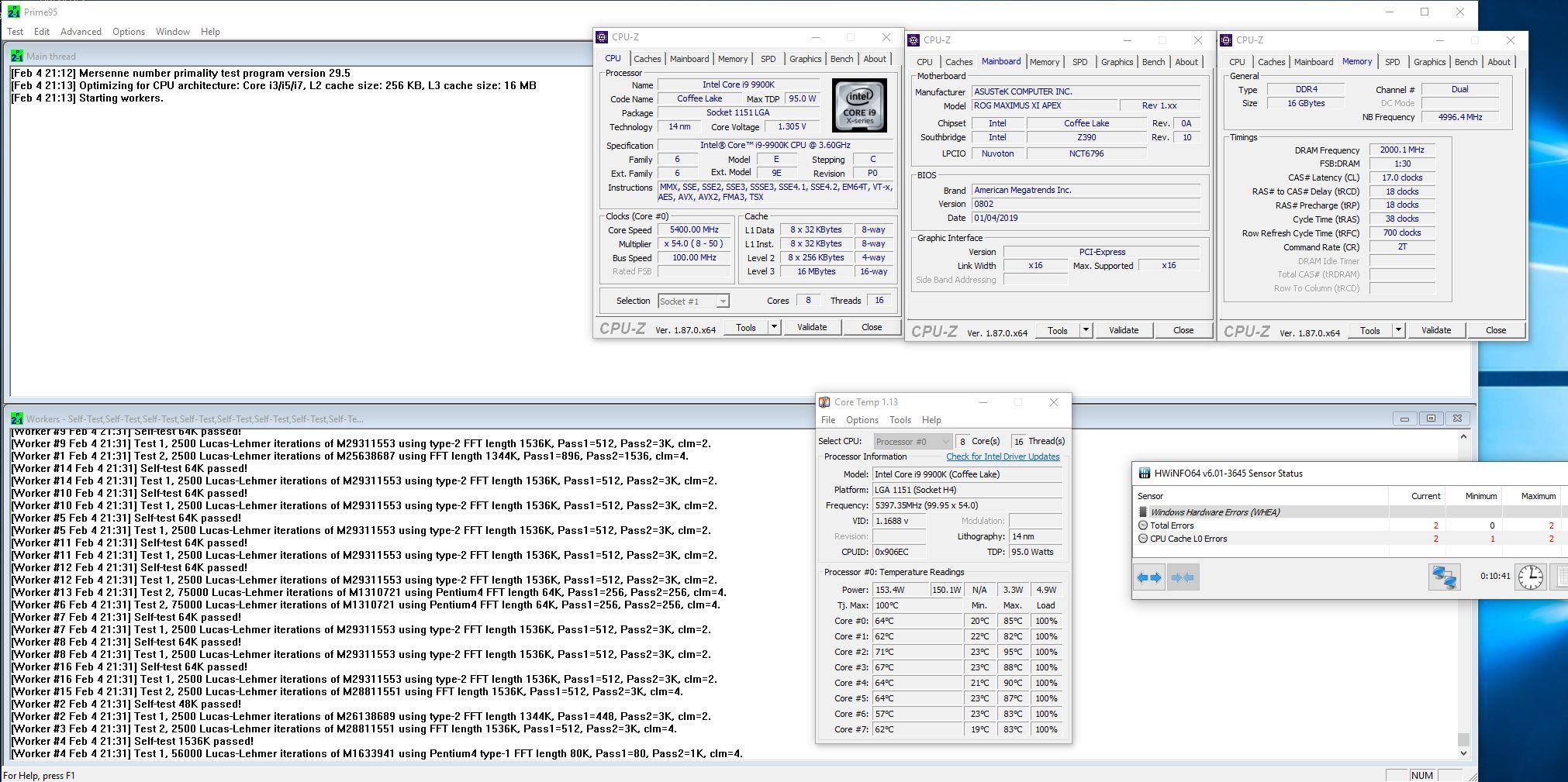The image size is (1568, 782).
Task: Open the Tools menu in Core Temp
Action: [900, 420]
